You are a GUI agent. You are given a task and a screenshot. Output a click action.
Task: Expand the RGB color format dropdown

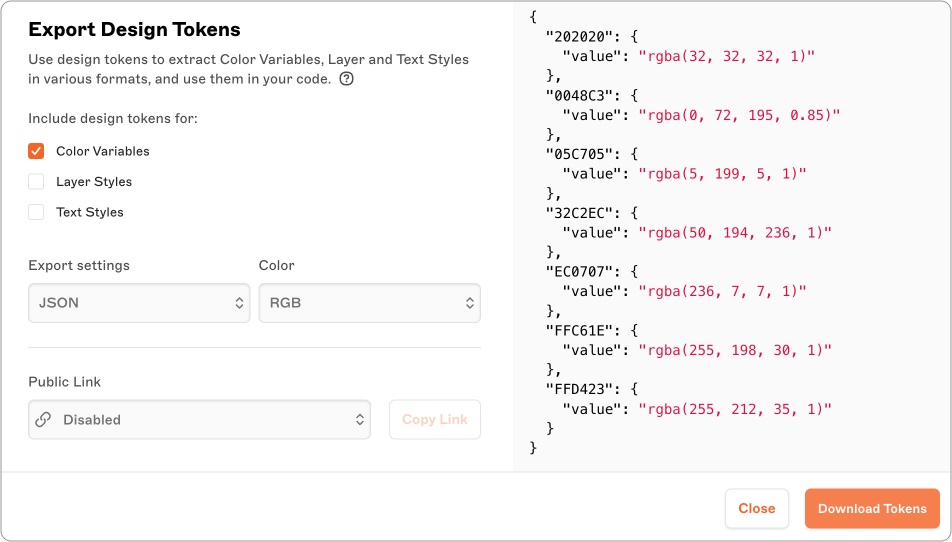click(x=368, y=303)
